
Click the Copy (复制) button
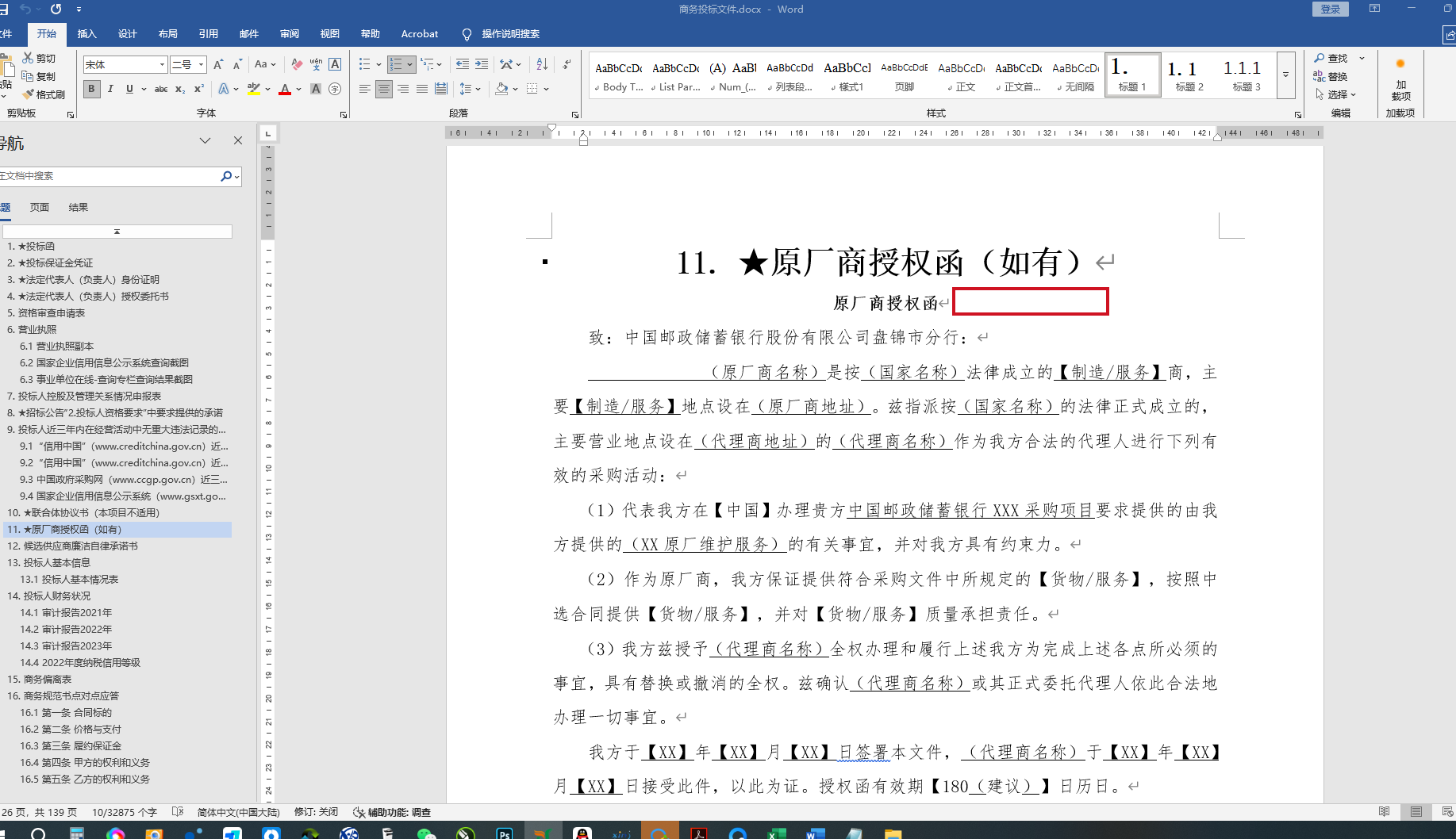click(x=39, y=77)
